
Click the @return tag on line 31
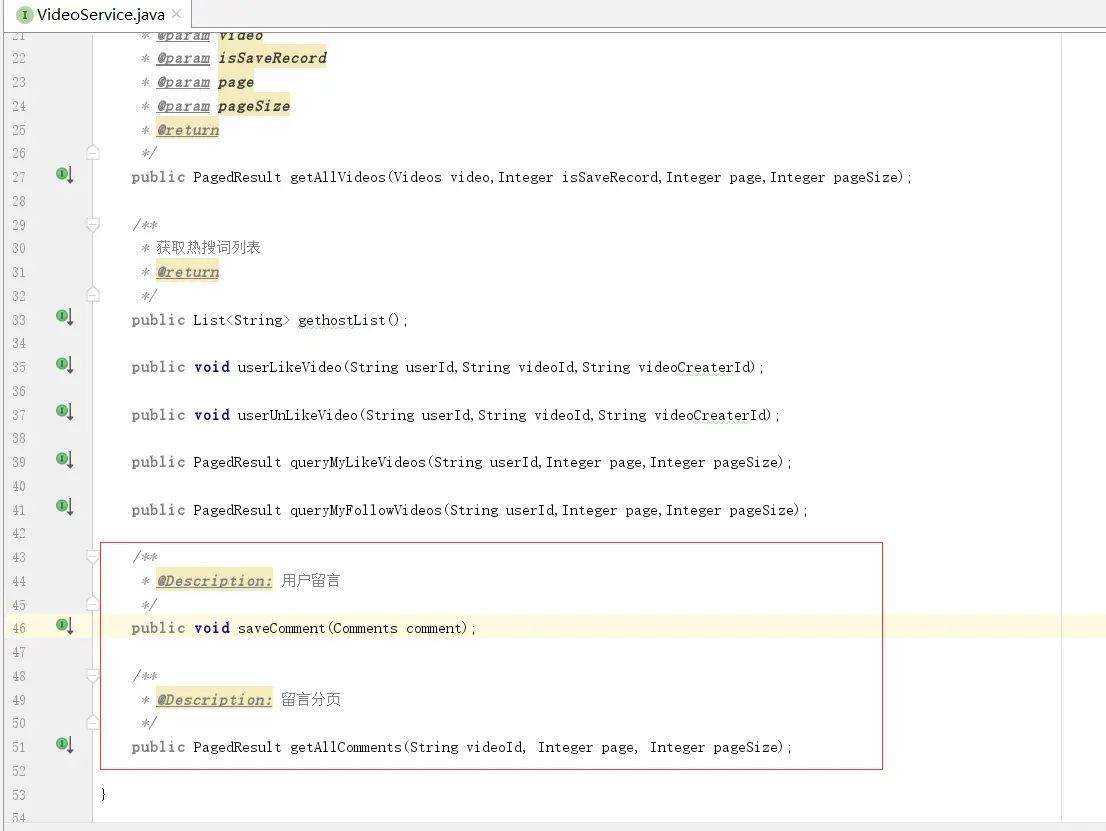[x=188, y=272]
